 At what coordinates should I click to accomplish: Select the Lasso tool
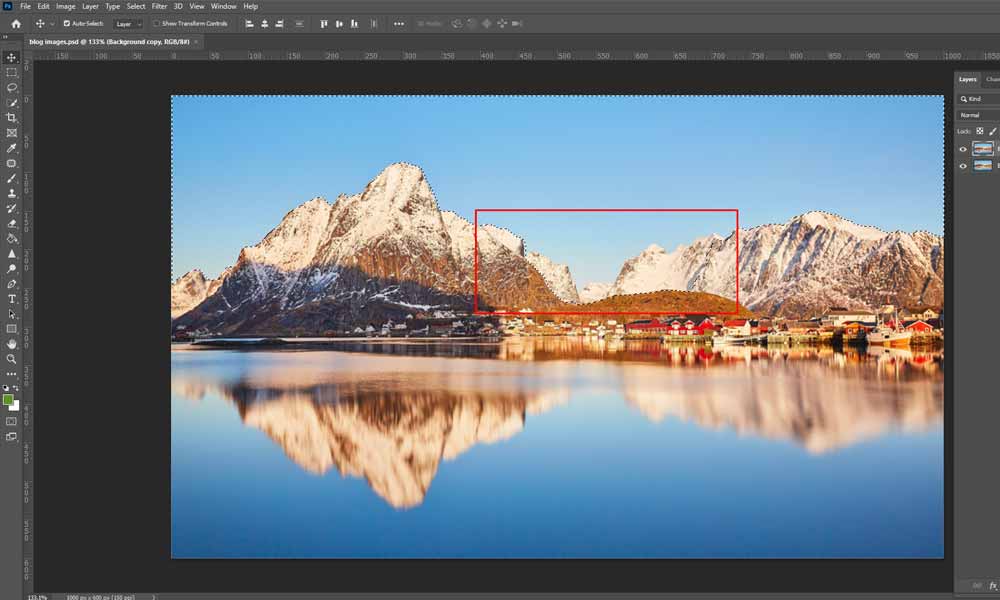pos(12,87)
